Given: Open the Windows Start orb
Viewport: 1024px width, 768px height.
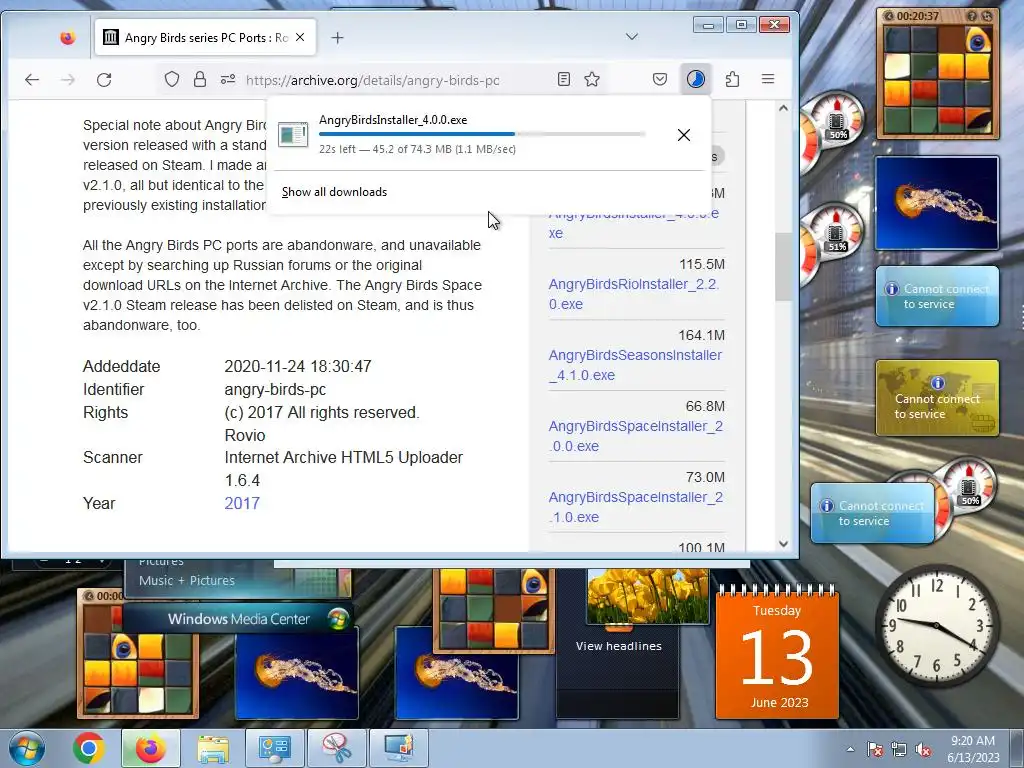Looking at the screenshot, I should click(x=27, y=748).
